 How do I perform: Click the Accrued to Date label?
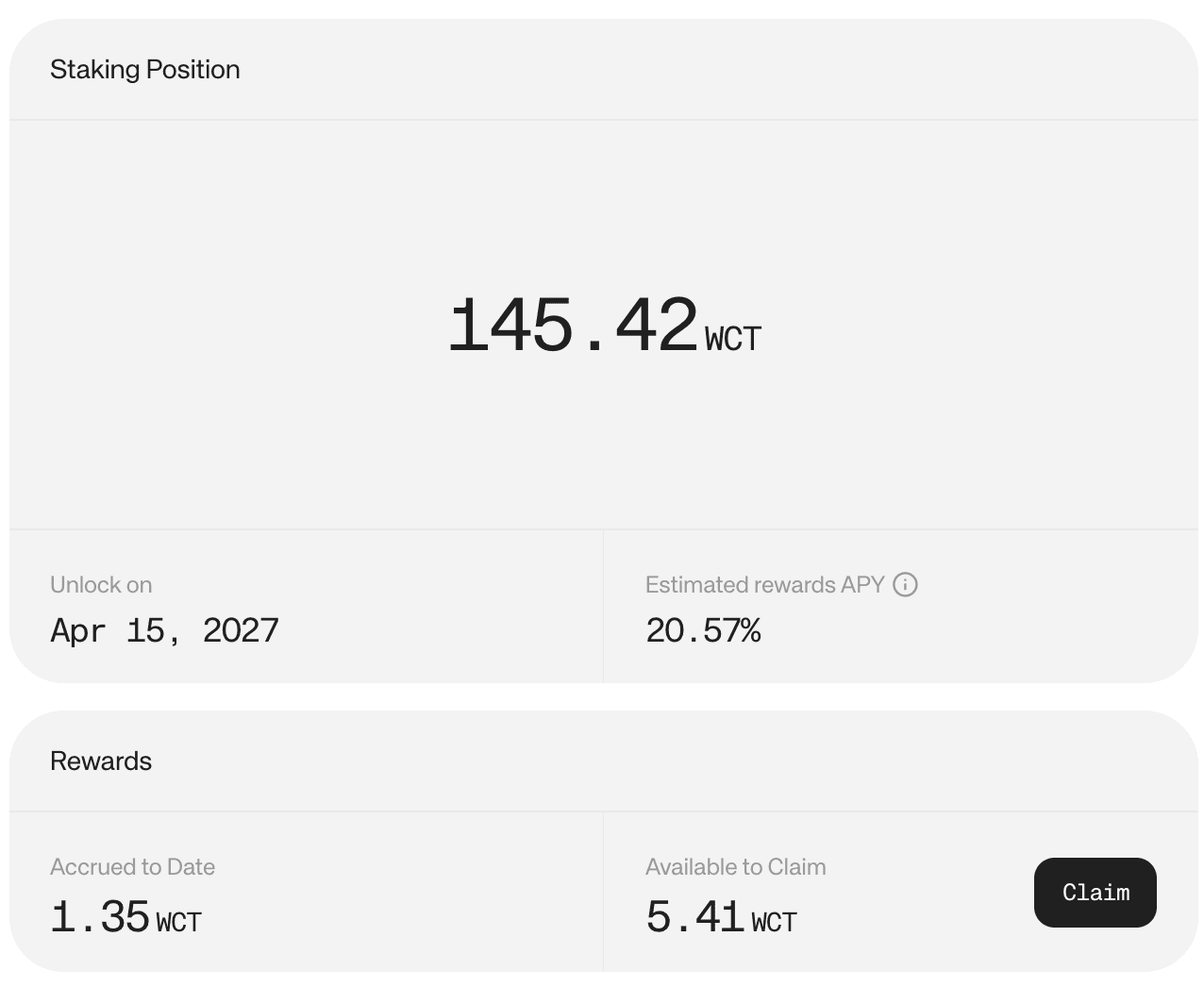click(133, 867)
